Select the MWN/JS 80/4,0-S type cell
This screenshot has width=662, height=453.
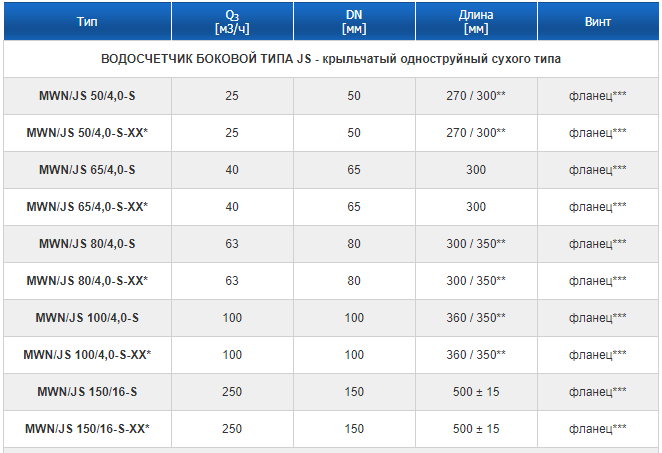click(x=87, y=244)
